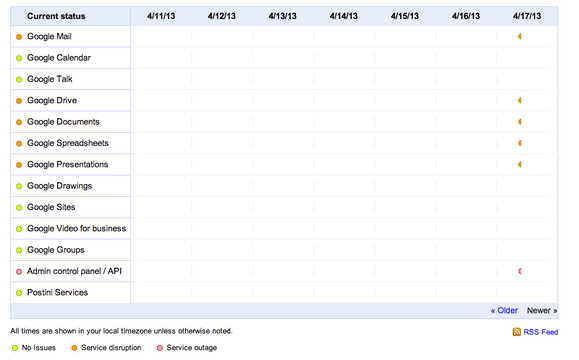Select the Google Spreadsheets service name
579x360 pixels.
tap(68, 143)
